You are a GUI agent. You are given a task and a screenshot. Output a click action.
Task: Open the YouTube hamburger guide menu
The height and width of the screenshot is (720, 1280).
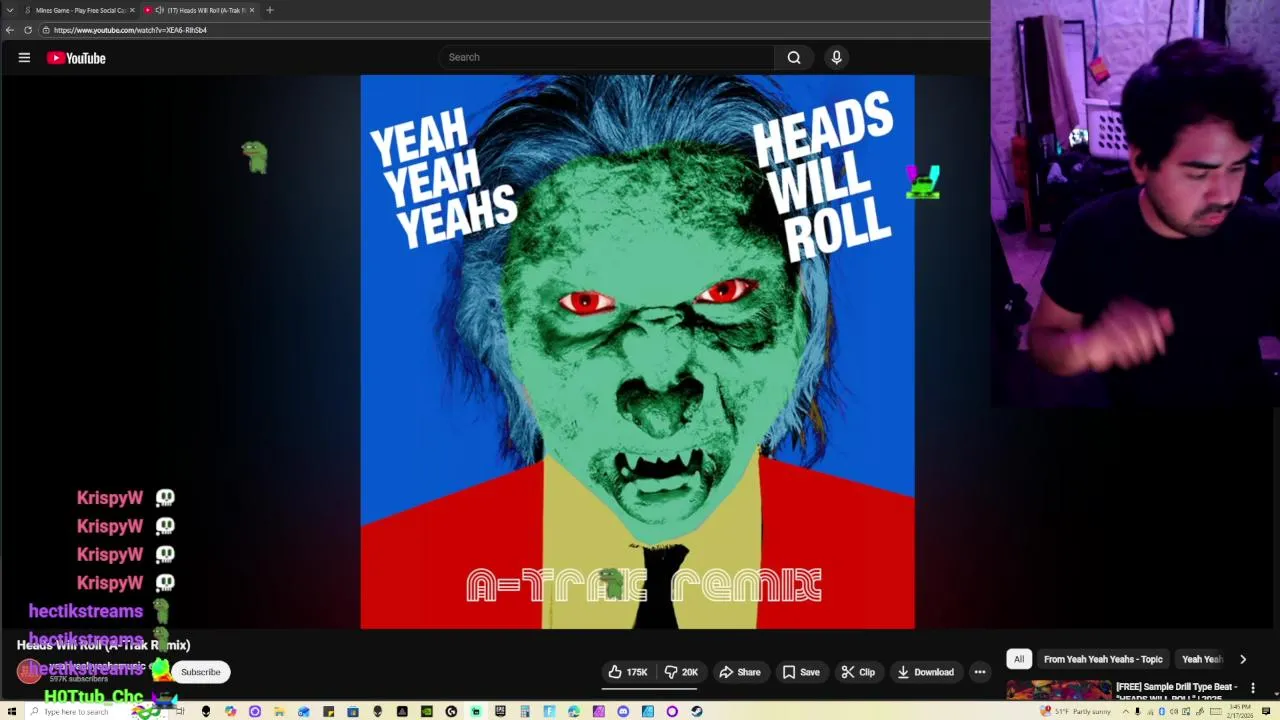point(24,58)
